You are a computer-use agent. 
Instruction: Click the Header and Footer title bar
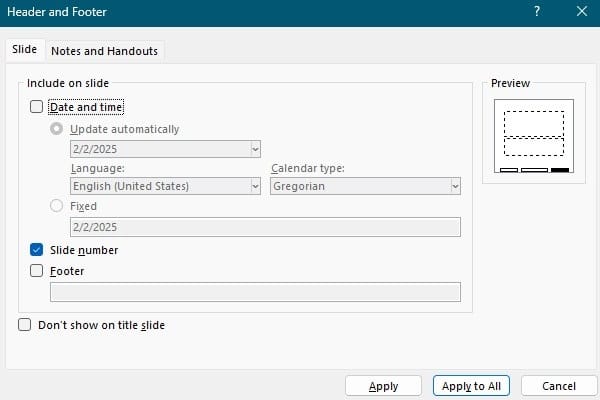[250, 13]
